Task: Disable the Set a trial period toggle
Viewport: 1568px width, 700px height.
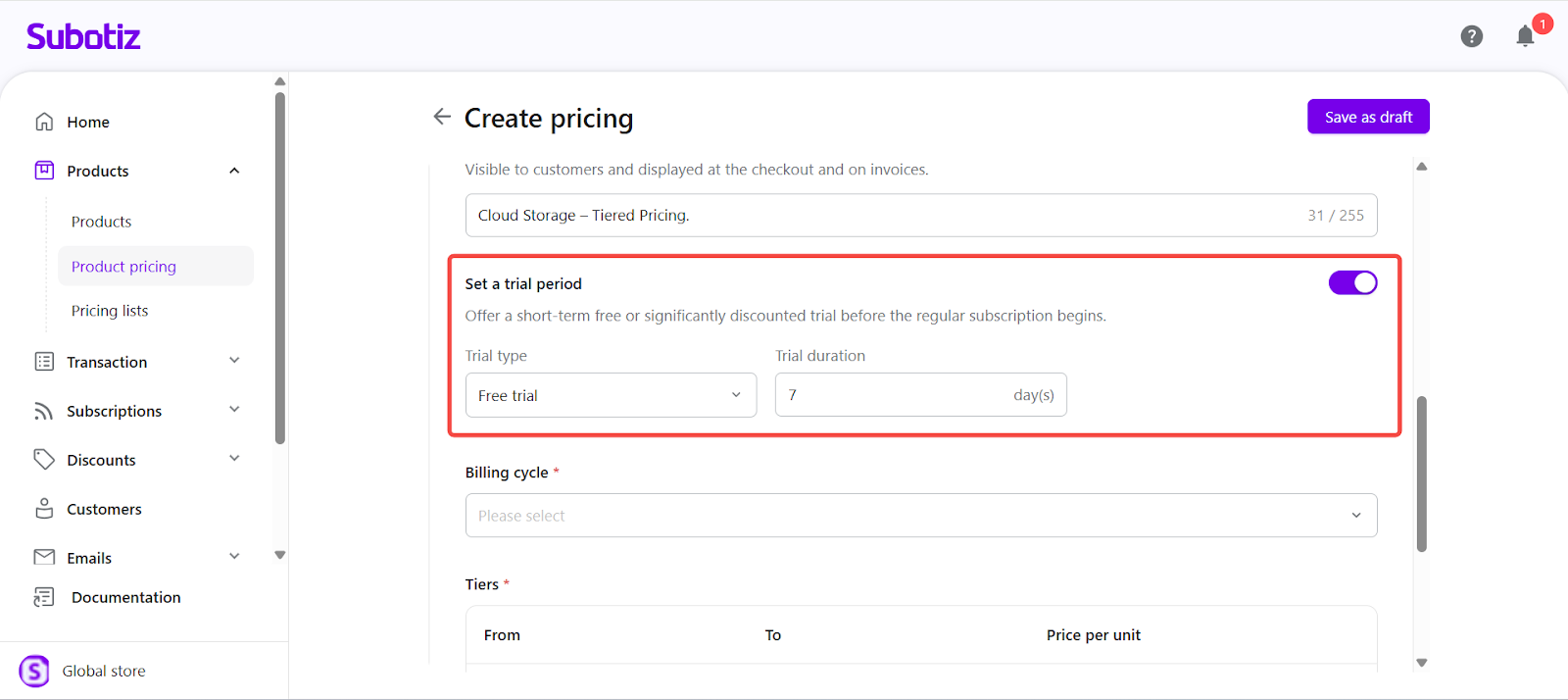Action: 1352,283
